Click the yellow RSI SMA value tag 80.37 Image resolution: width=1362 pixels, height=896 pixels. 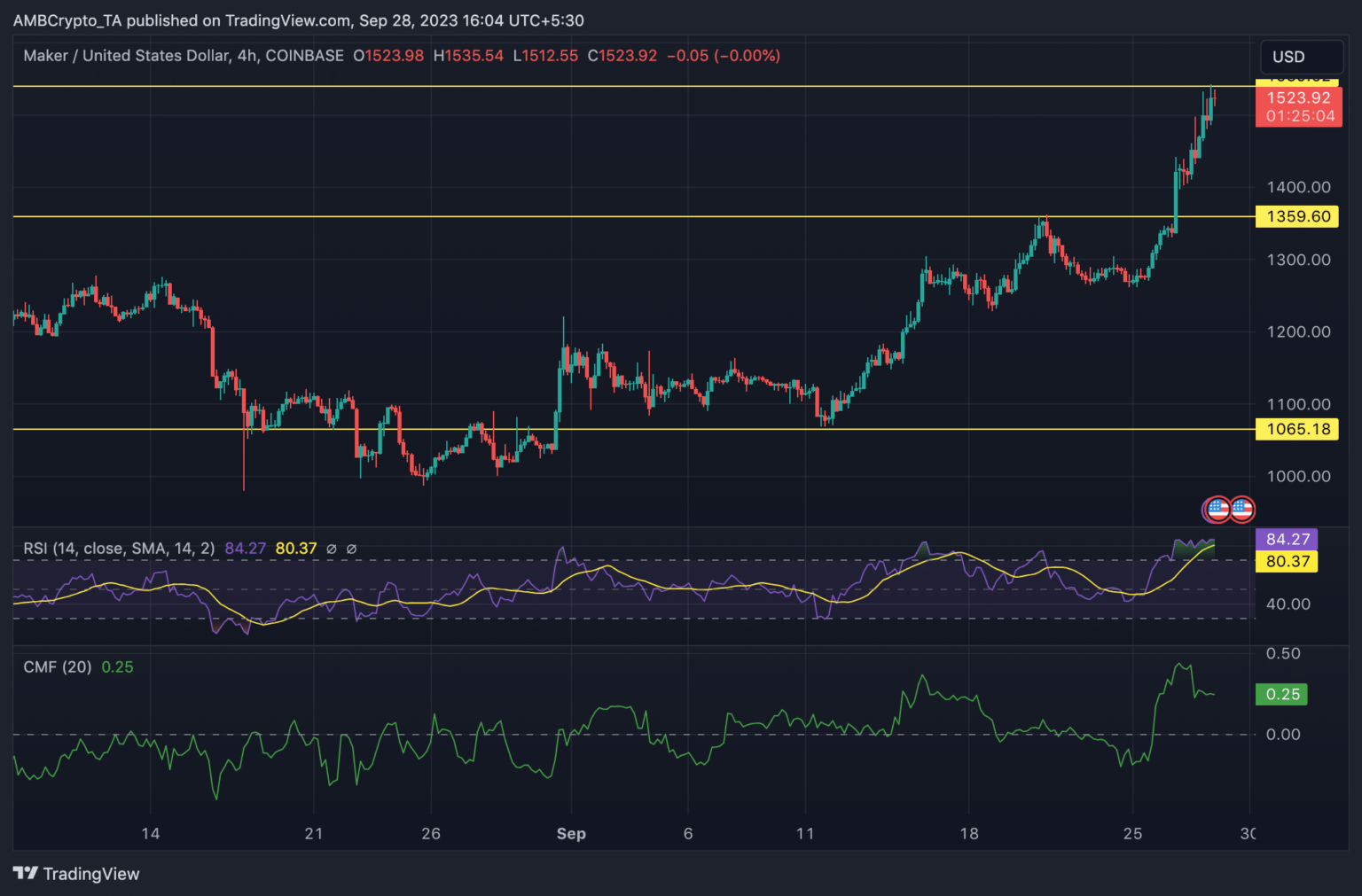pyautogui.click(x=1288, y=561)
